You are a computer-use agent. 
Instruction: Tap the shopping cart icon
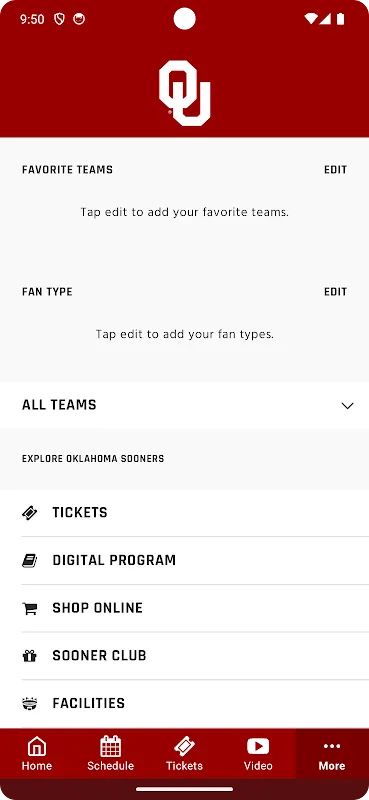tap(30, 608)
